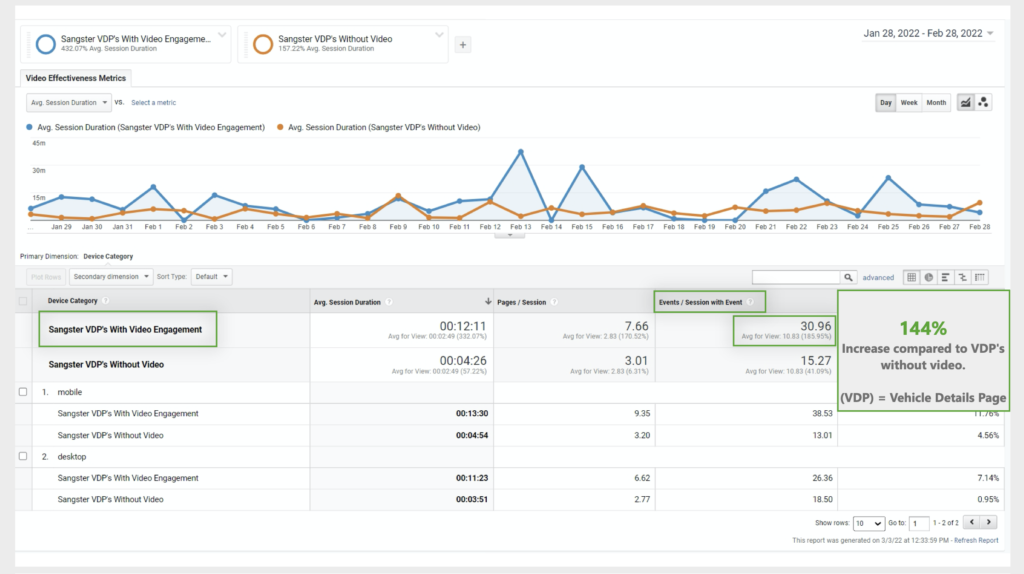This screenshot has width=1024, height=574.
Task: Click advanced filter link
Action: (x=878, y=278)
